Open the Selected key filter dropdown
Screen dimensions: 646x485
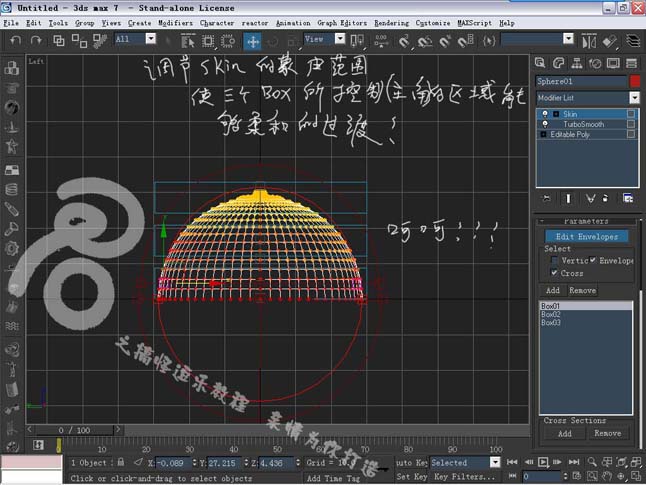click(x=495, y=462)
